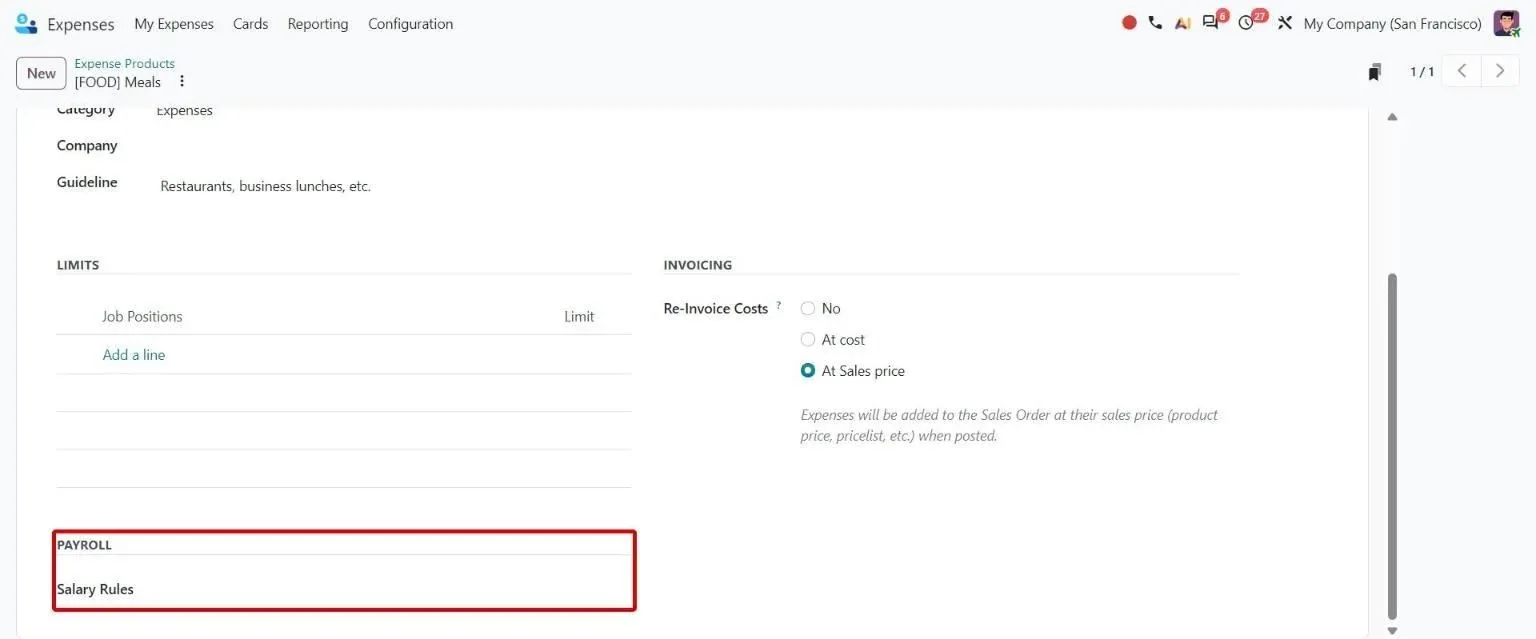
Task: Open the Expenses app home icon
Action: (x=26, y=23)
